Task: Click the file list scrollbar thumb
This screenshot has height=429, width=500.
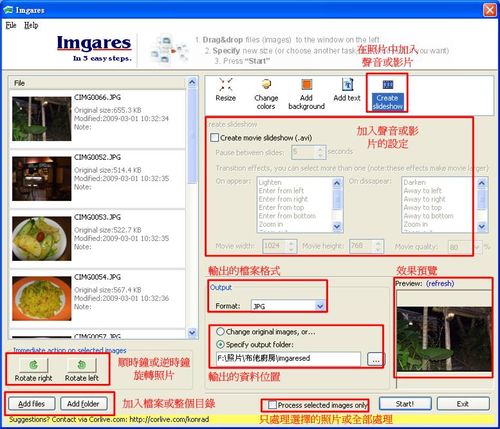Action: pyautogui.click(x=192, y=135)
